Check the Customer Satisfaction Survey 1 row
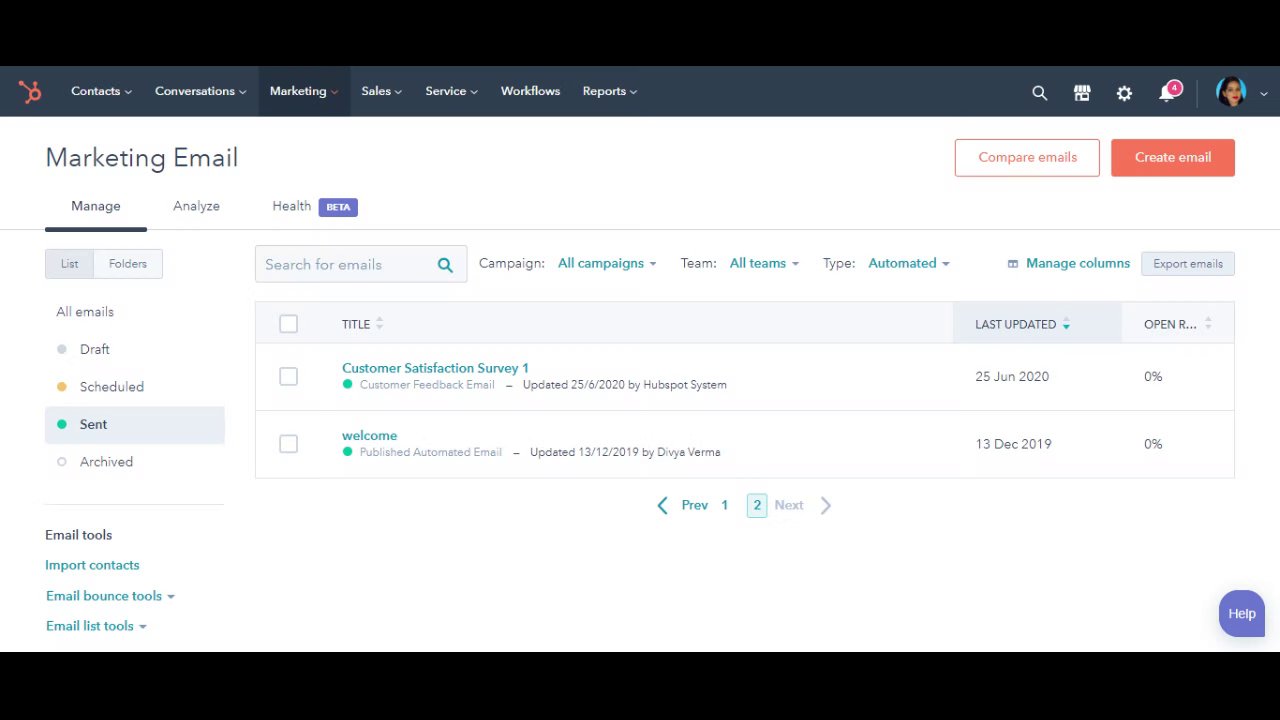 [x=288, y=377]
